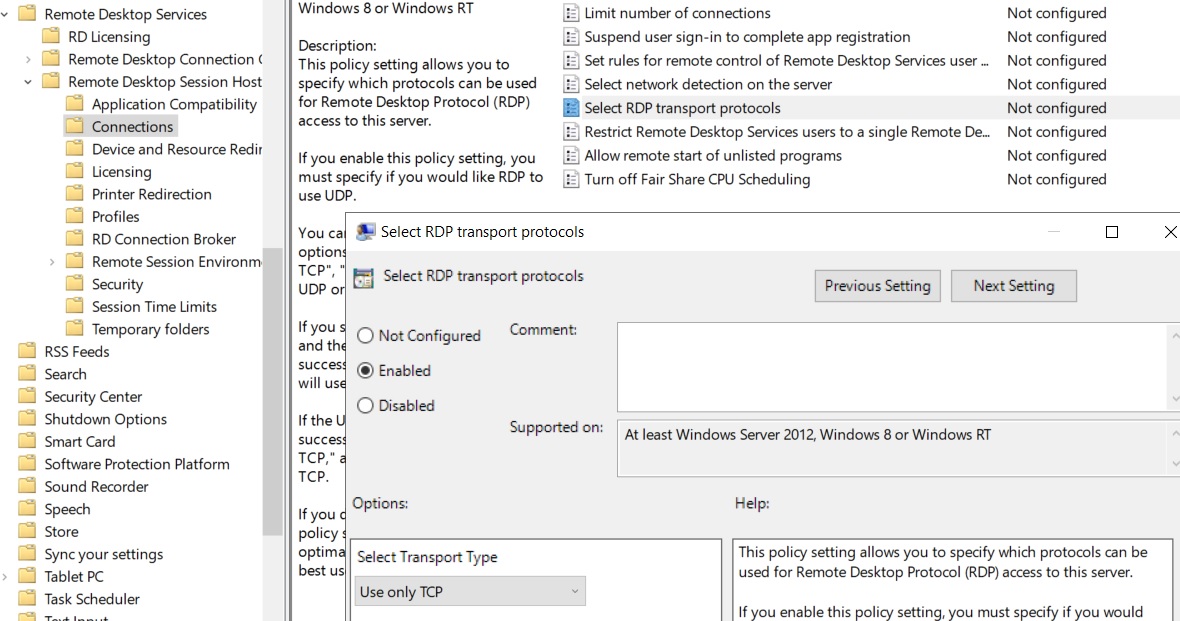This screenshot has height=621, width=1180.
Task: Click the RD Licensing folder icon
Action: coord(51,37)
